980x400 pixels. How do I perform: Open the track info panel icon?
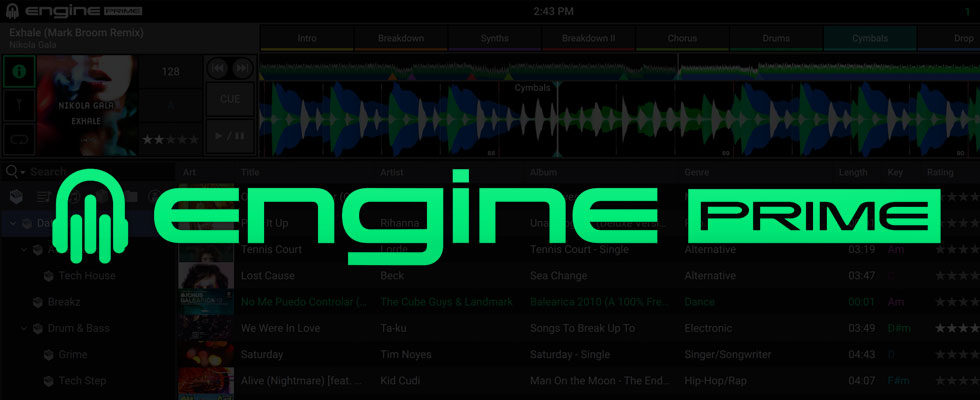(19, 71)
